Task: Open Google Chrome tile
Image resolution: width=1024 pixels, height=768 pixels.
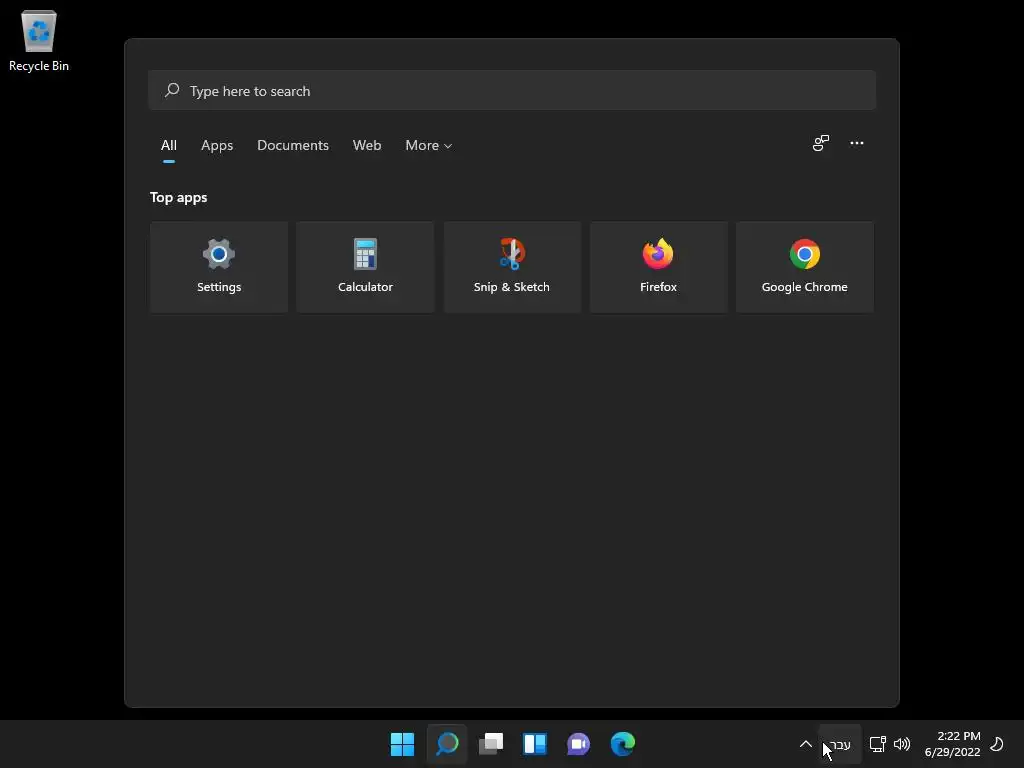Action: (x=805, y=266)
